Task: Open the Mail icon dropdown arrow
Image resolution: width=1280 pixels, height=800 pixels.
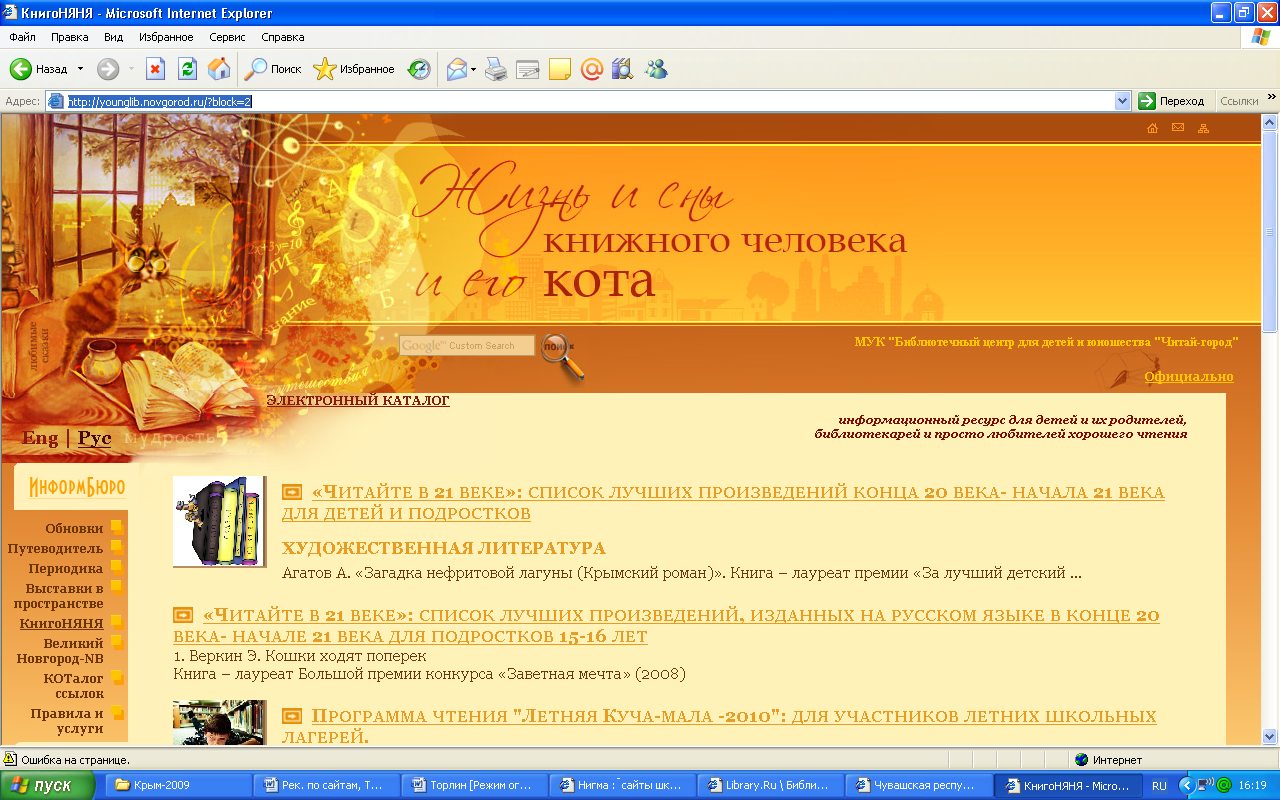Action: coord(474,69)
